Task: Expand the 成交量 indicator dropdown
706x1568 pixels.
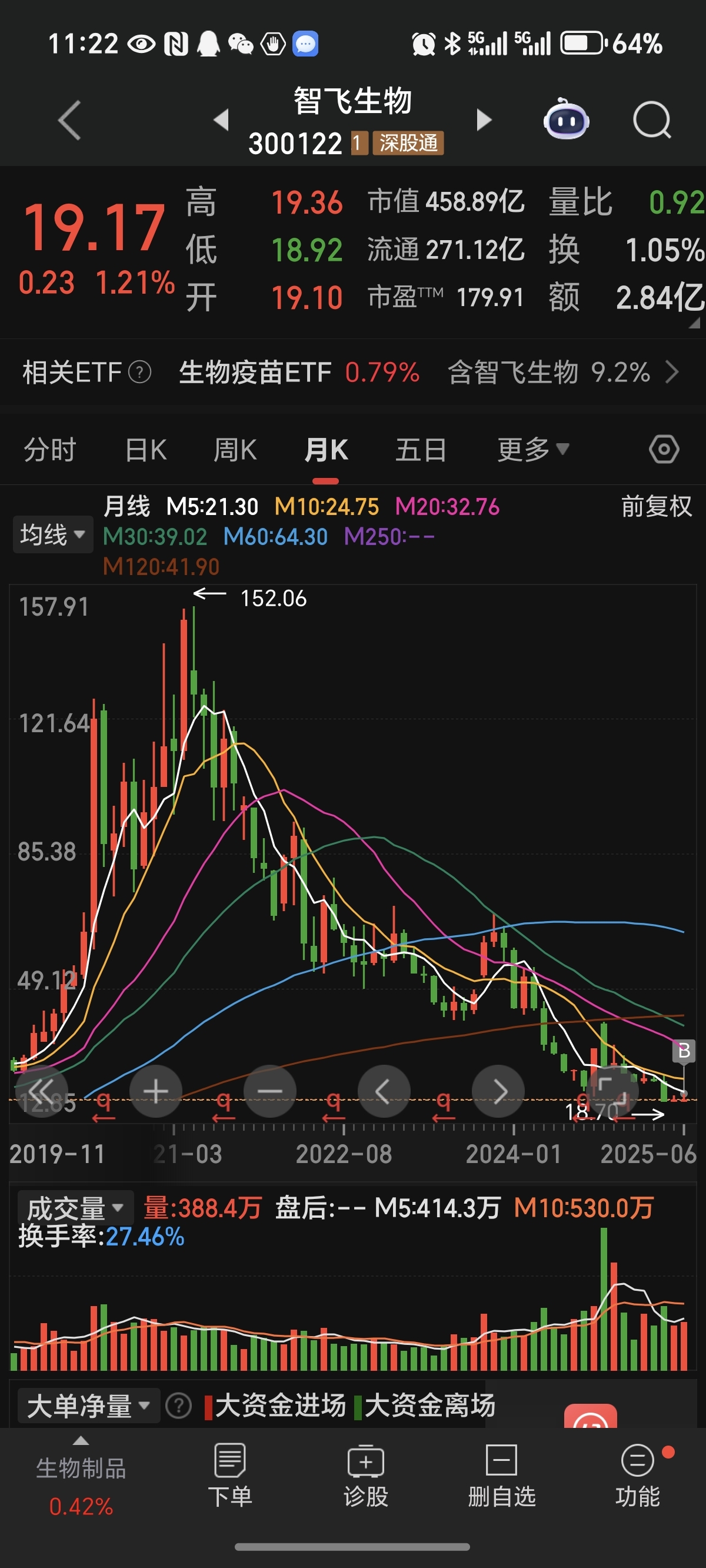Action: (x=75, y=1207)
